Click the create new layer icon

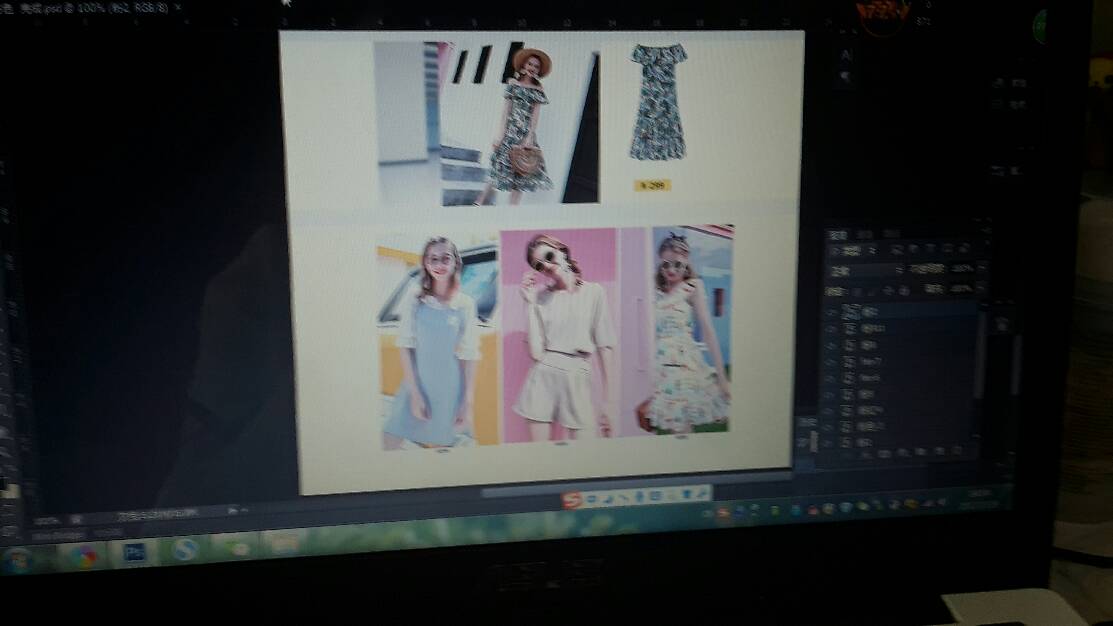[x=939, y=451]
